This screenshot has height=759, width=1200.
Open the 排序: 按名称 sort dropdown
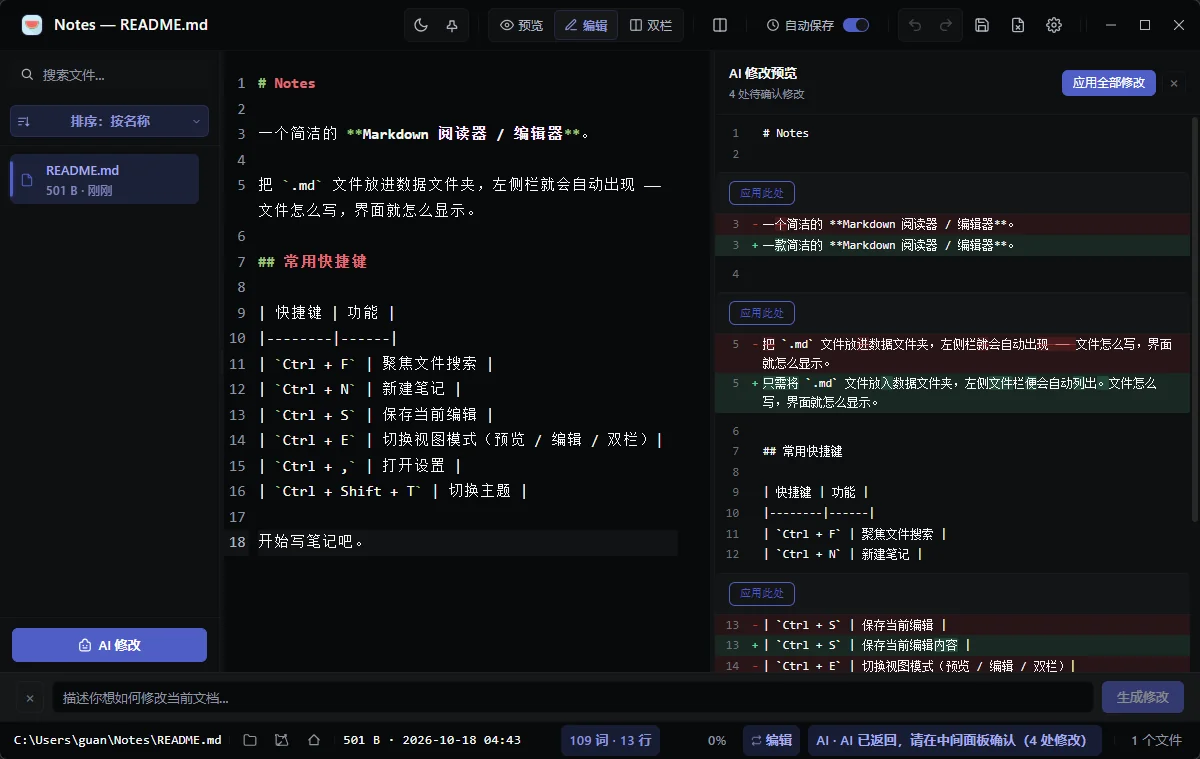pyautogui.click(x=109, y=121)
